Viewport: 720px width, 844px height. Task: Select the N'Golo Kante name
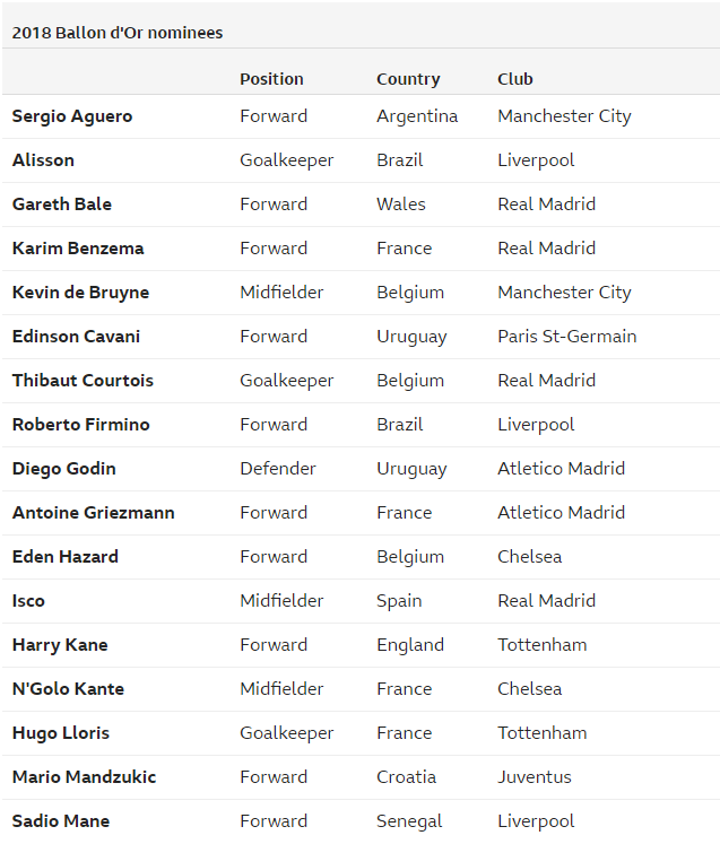click(68, 688)
